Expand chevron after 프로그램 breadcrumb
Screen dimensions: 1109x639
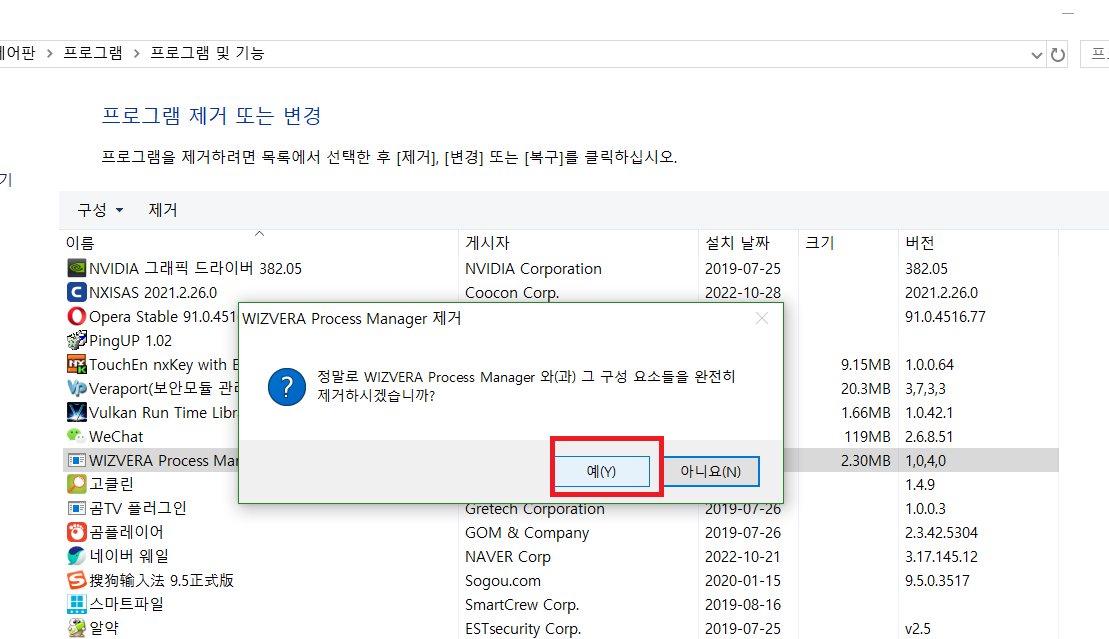pos(137,54)
